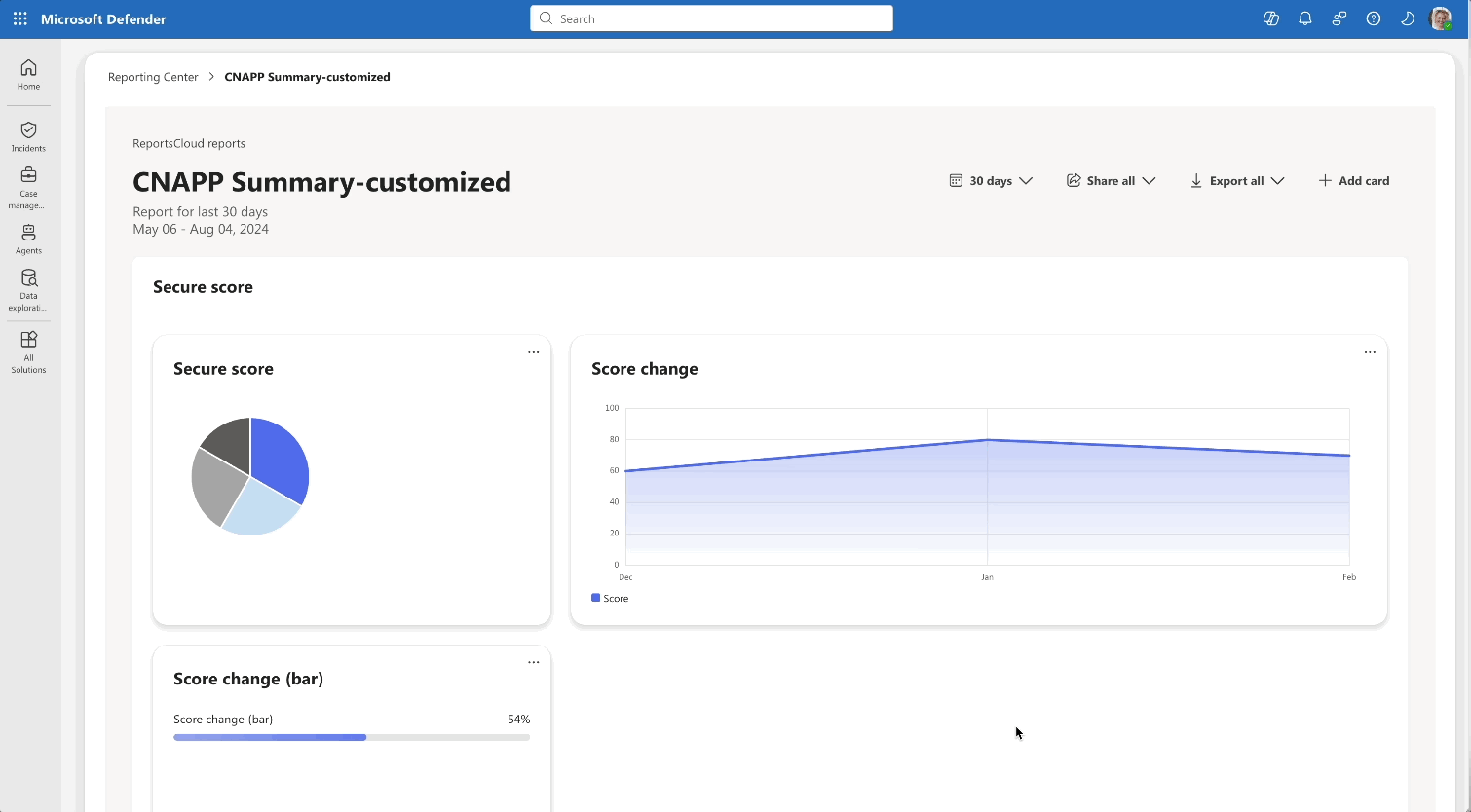Click the Add card button
Screen dimensions: 1471x812
click(1353, 181)
